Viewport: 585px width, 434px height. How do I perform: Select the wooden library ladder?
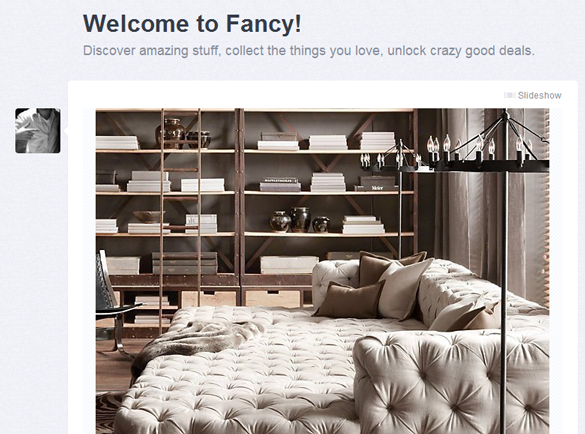coord(180,220)
